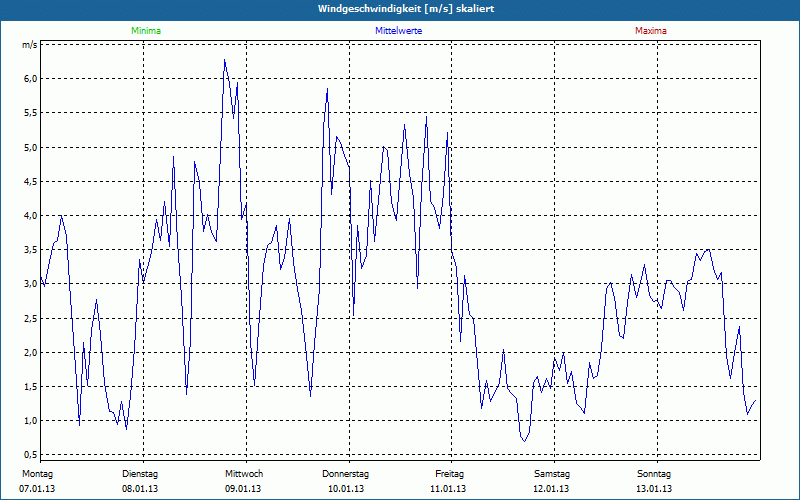Click the date 10.01.13
The image size is (800, 500).
346,489
